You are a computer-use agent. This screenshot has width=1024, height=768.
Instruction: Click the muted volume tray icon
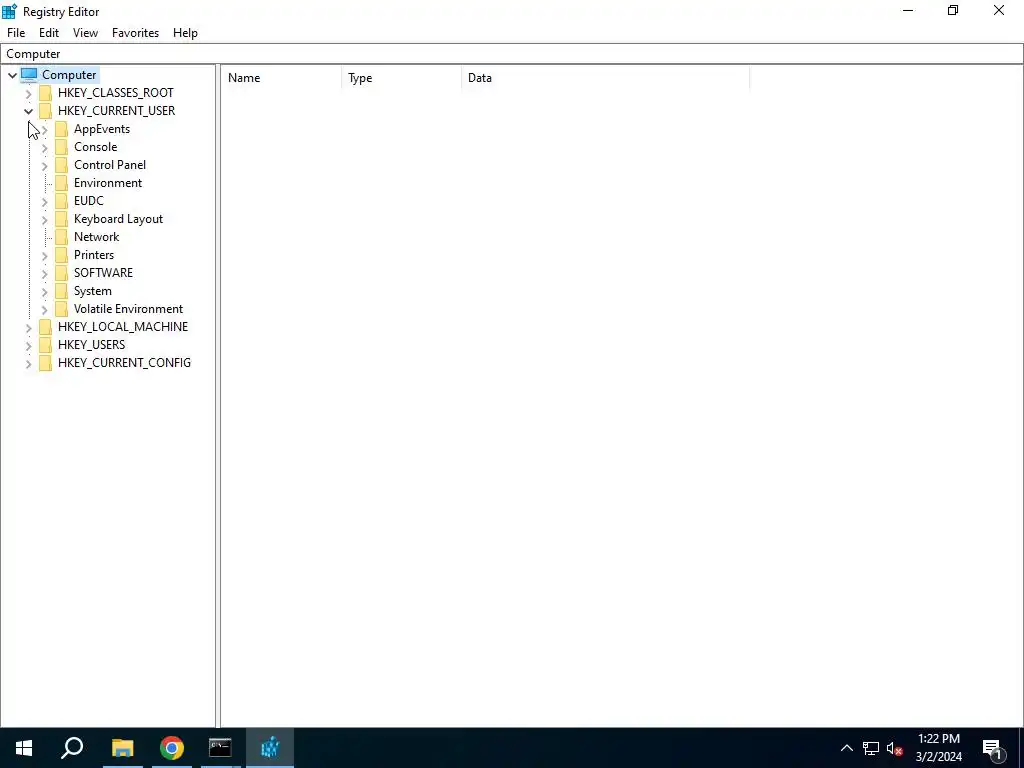[x=895, y=748]
